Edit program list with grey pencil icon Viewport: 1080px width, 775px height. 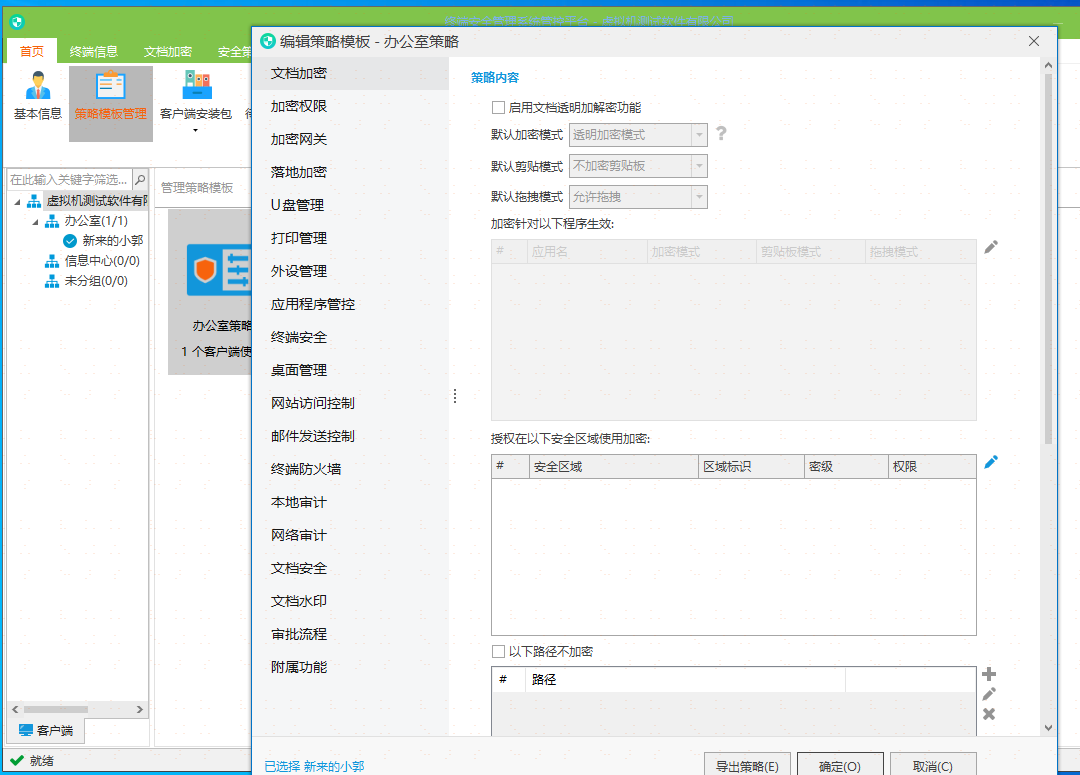990,247
